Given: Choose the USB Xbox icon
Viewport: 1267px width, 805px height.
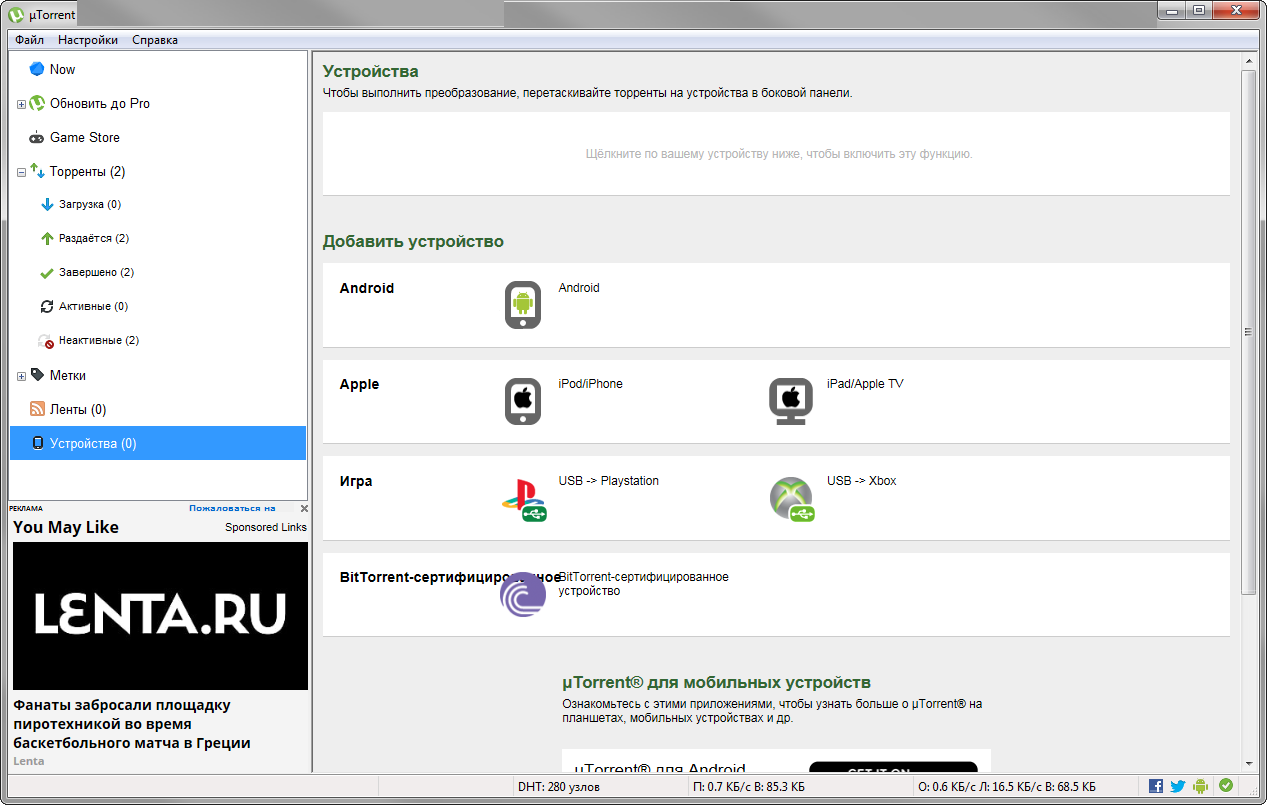Looking at the screenshot, I should 792,499.
